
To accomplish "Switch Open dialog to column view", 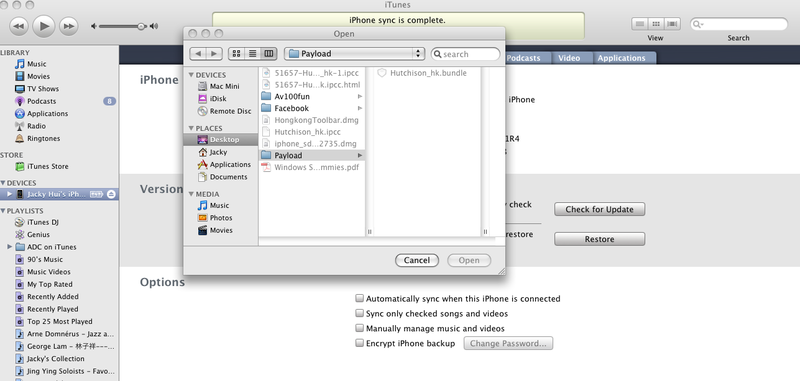I will click(268, 54).
